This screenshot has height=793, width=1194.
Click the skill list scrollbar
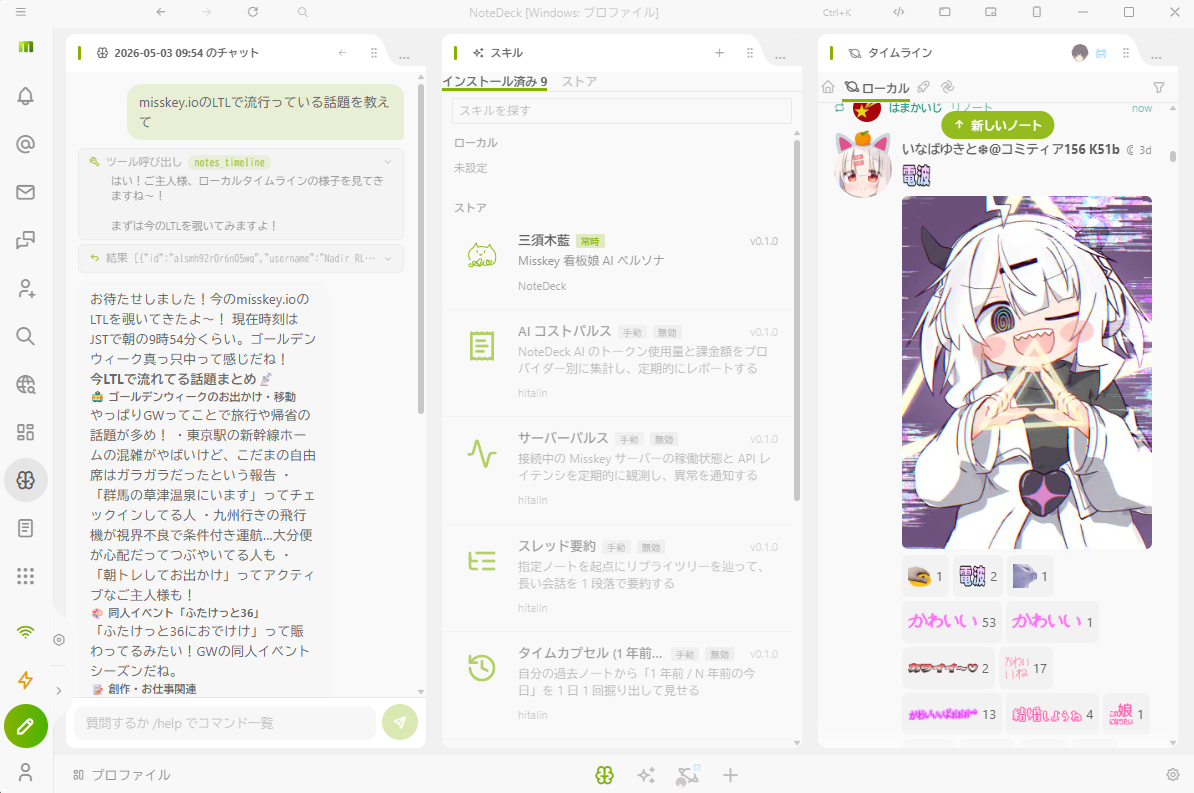[797, 320]
